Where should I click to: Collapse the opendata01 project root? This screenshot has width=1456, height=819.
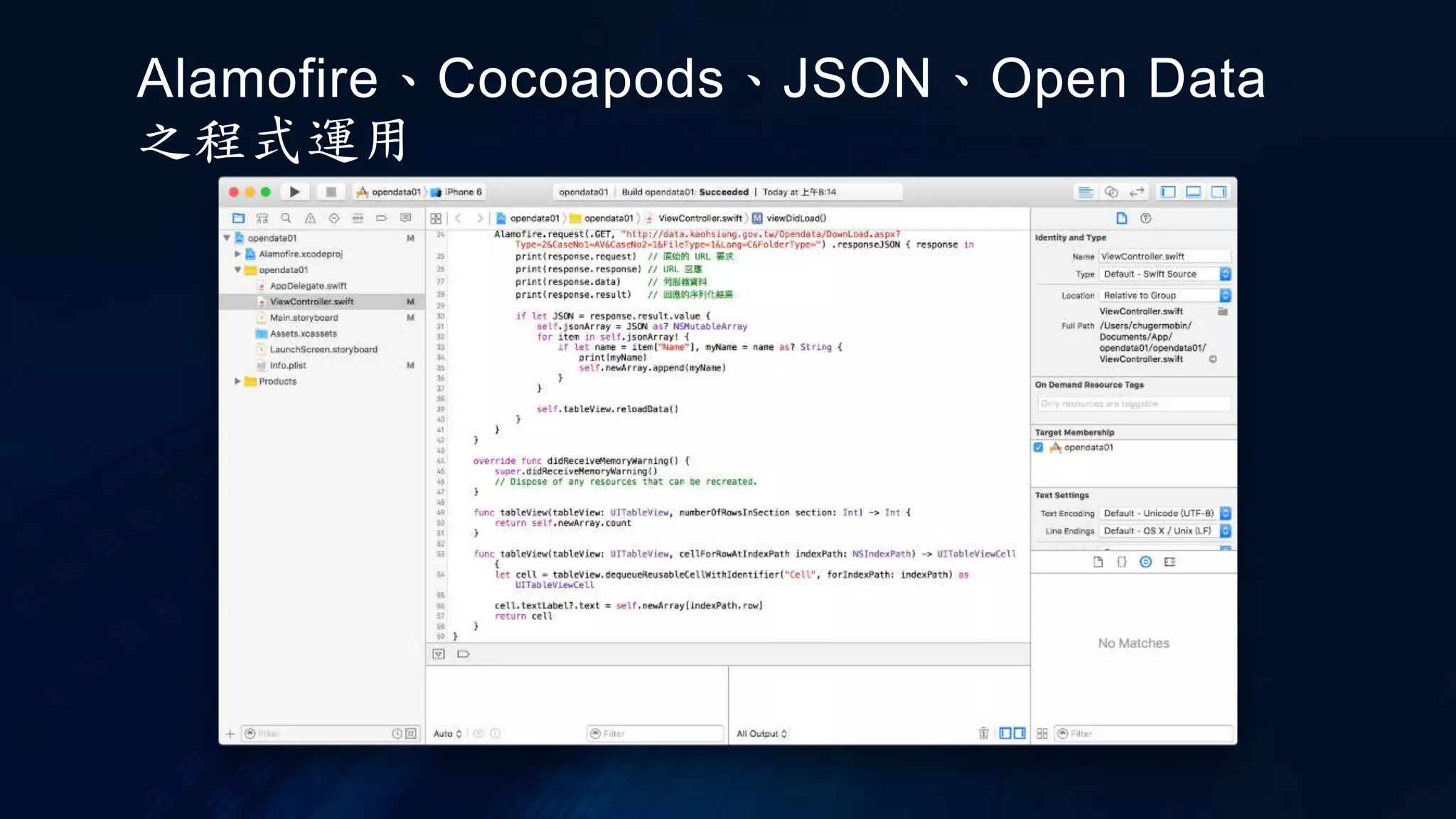point(227,238)
